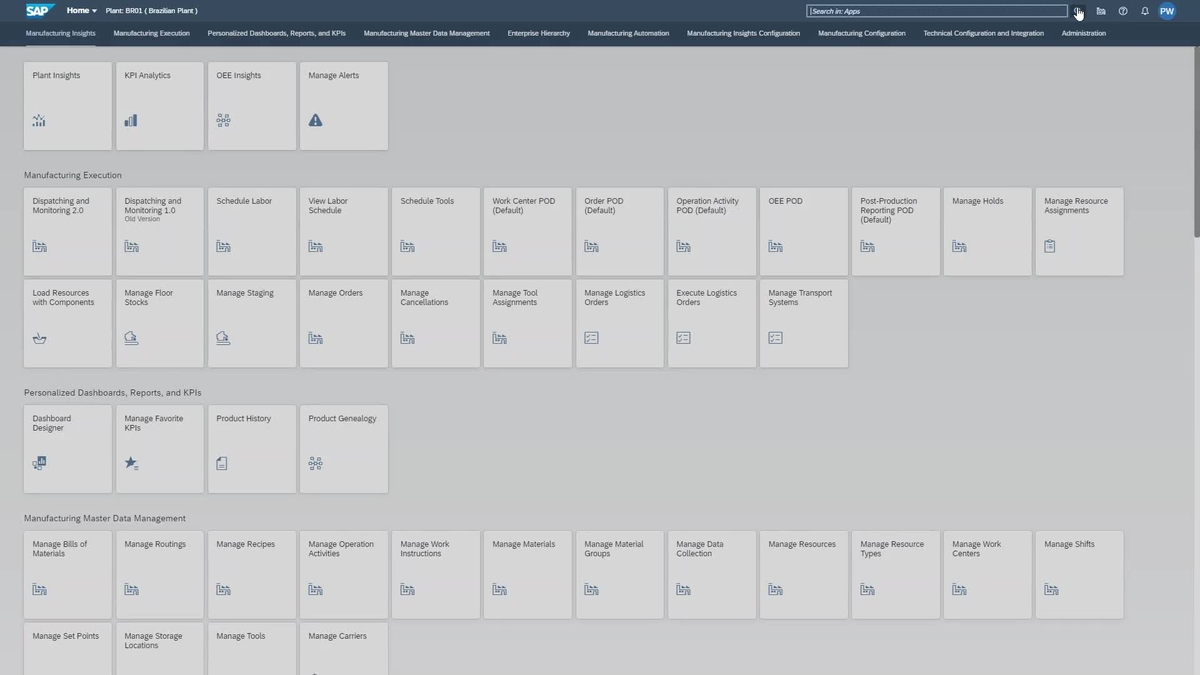This screenshot has height=675, width=1200.
Task: Click in the Search in Apps field
Action: click(x=937, y=11)
